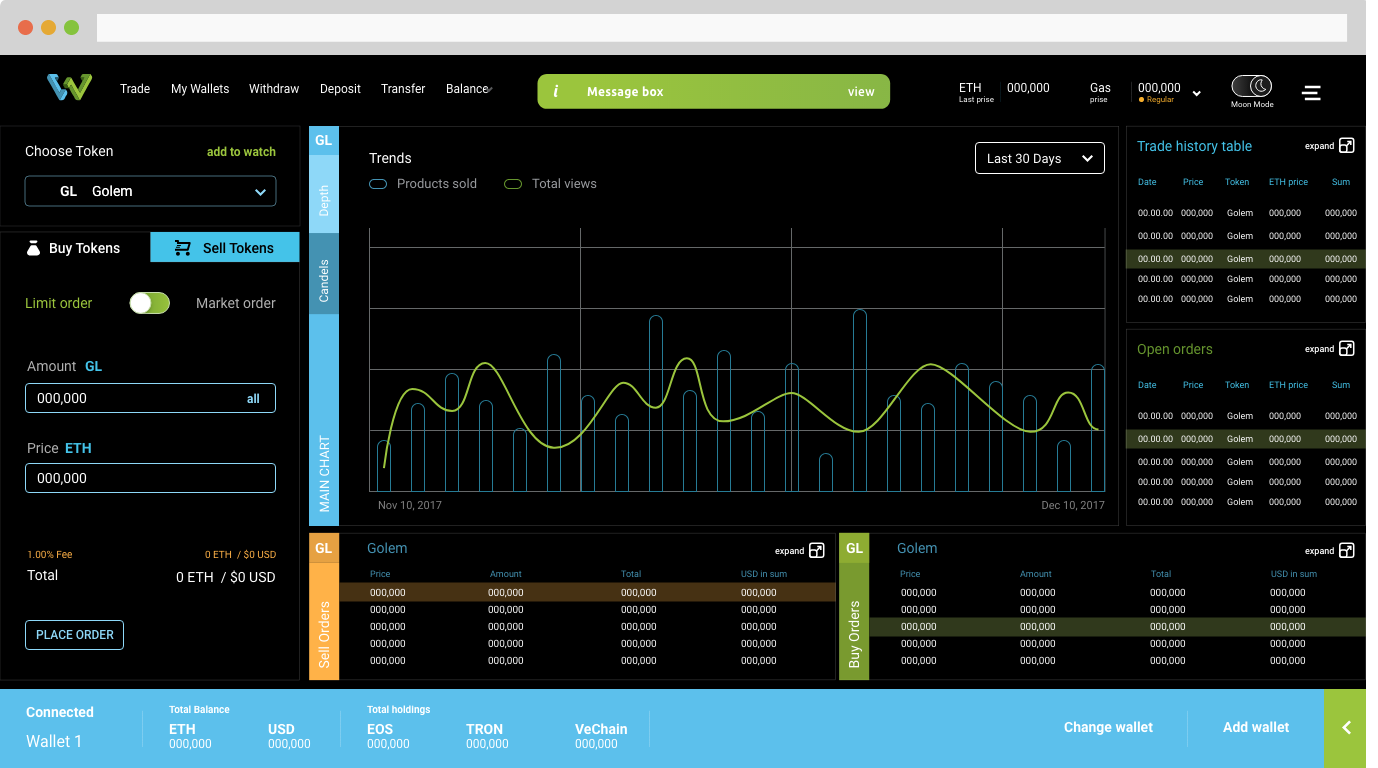
Task: Click the 1.00% Fee label
Action: click(x=50, y=554)
